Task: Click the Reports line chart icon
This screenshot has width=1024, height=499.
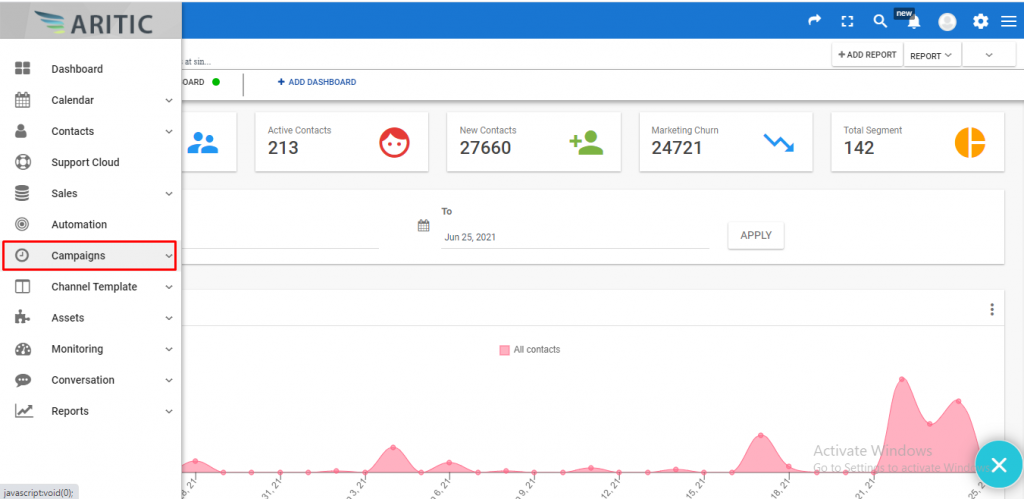Action: point(24,411)
